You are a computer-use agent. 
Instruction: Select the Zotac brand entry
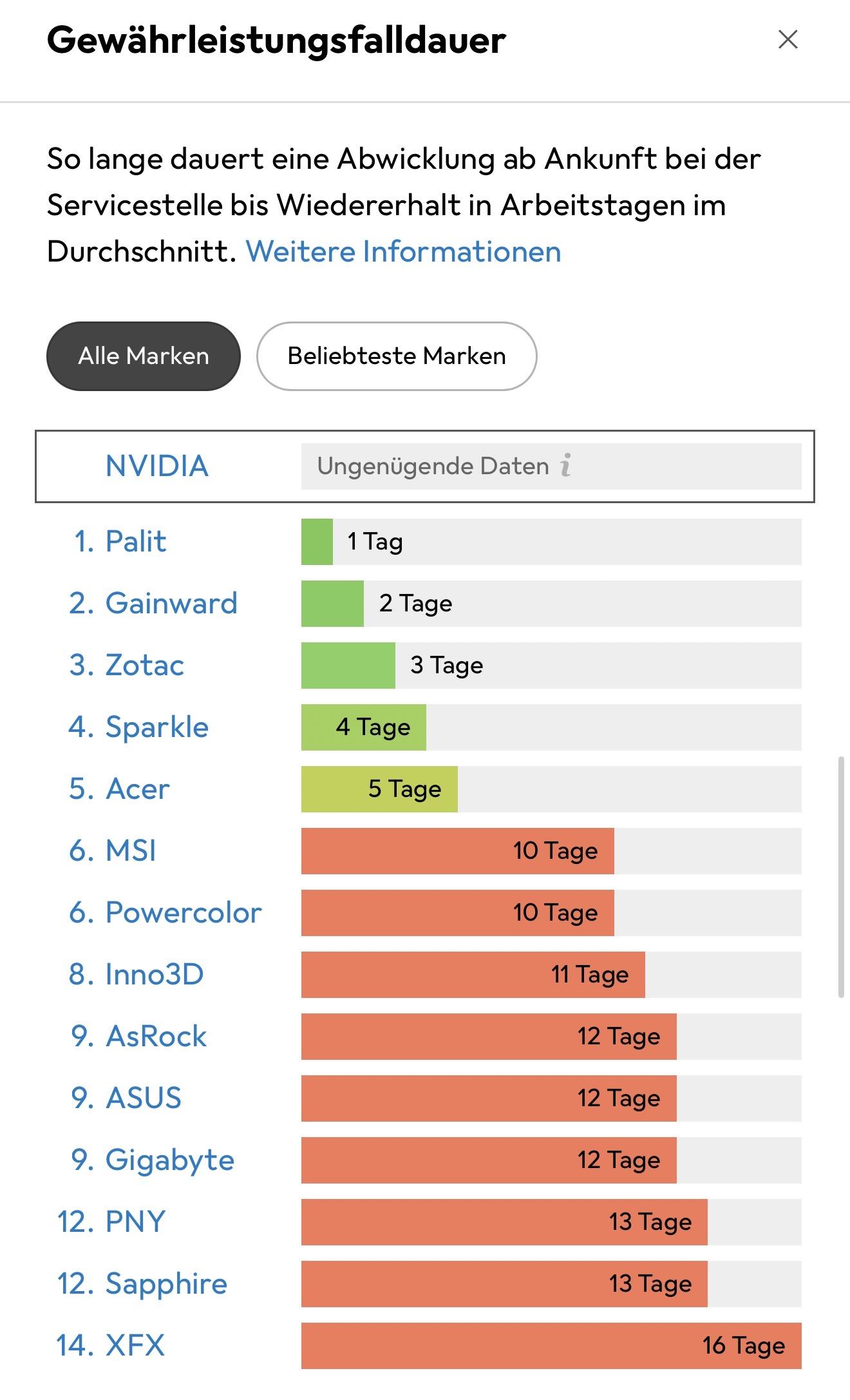click(x=144, y=665)
